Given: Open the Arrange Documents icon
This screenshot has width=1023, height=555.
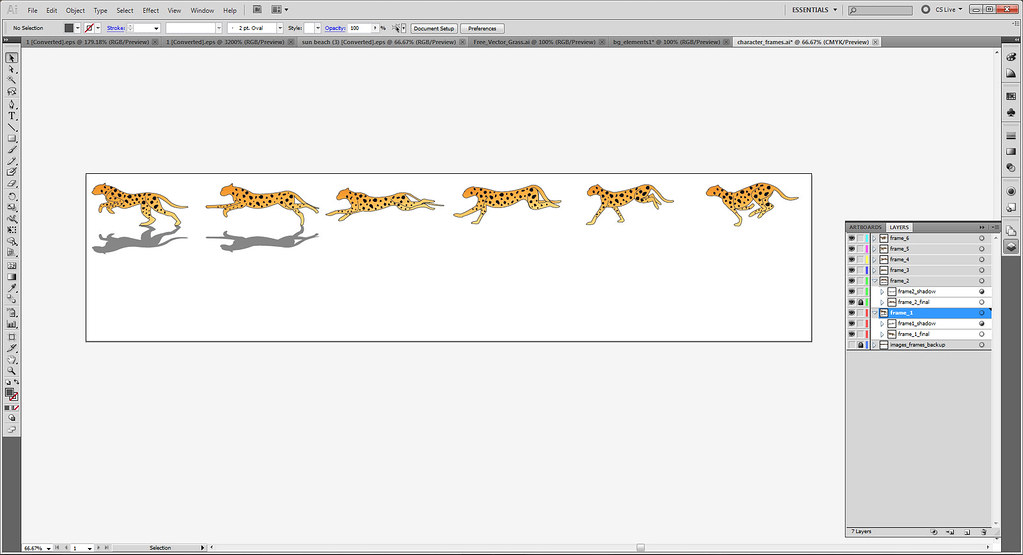Looking at the screenshot, I should (x=279, y=10).
